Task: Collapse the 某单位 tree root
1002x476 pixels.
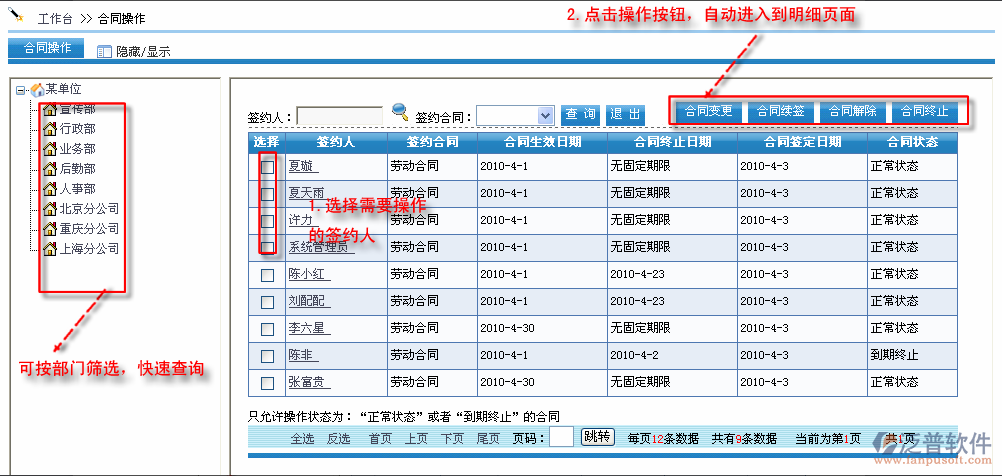Action: click(21, 90)
